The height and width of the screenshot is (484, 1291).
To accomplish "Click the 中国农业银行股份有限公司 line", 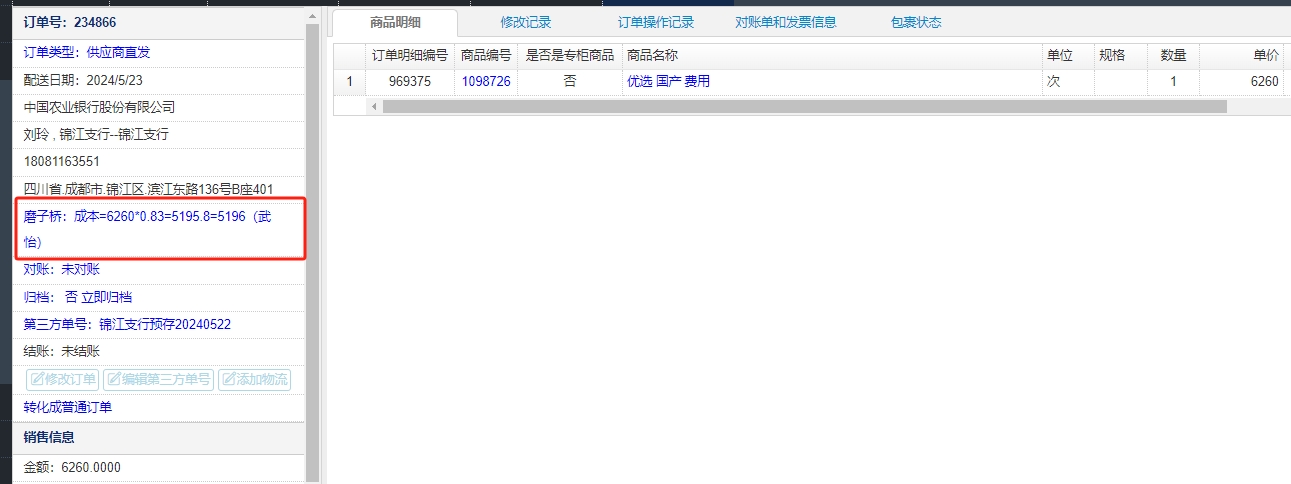I will point(99,107).
